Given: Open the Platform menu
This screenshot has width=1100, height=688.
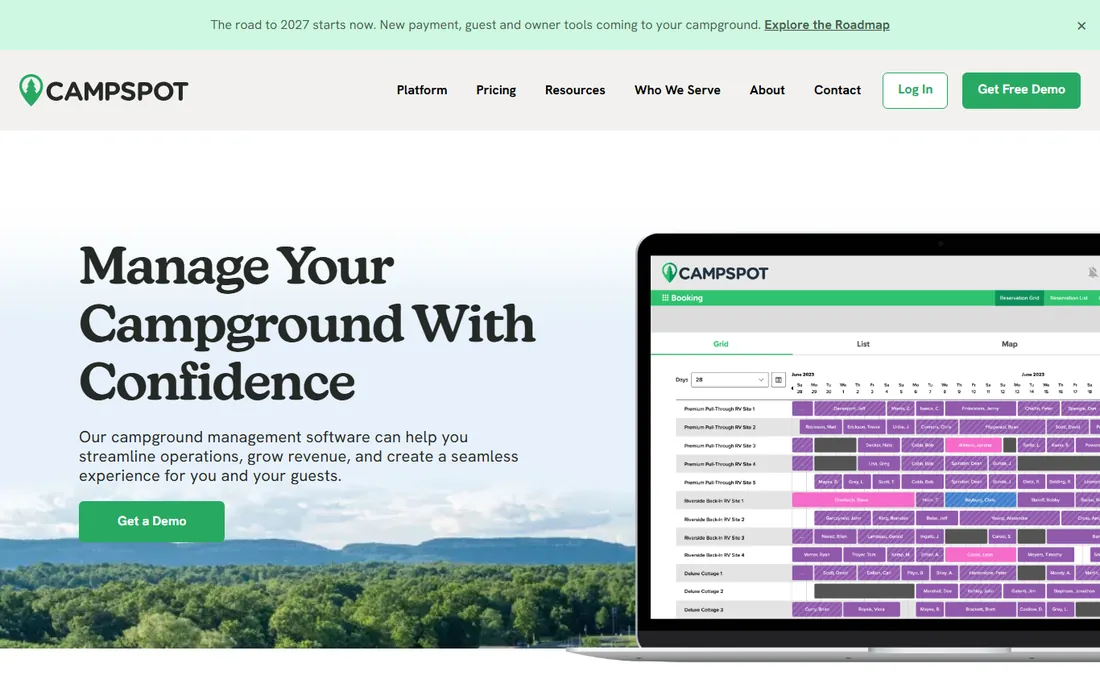Looking at the screenshot, I should tap(422, 90).
